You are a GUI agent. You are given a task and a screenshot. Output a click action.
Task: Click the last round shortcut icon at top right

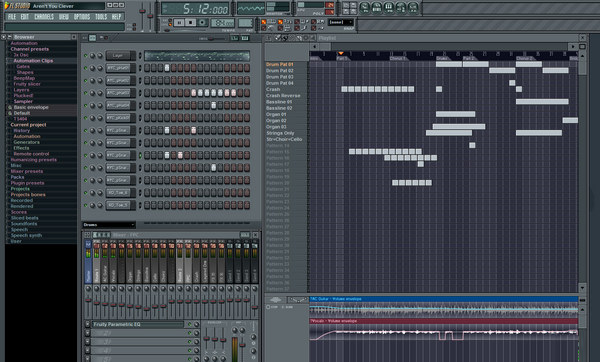tap(413, 7)
